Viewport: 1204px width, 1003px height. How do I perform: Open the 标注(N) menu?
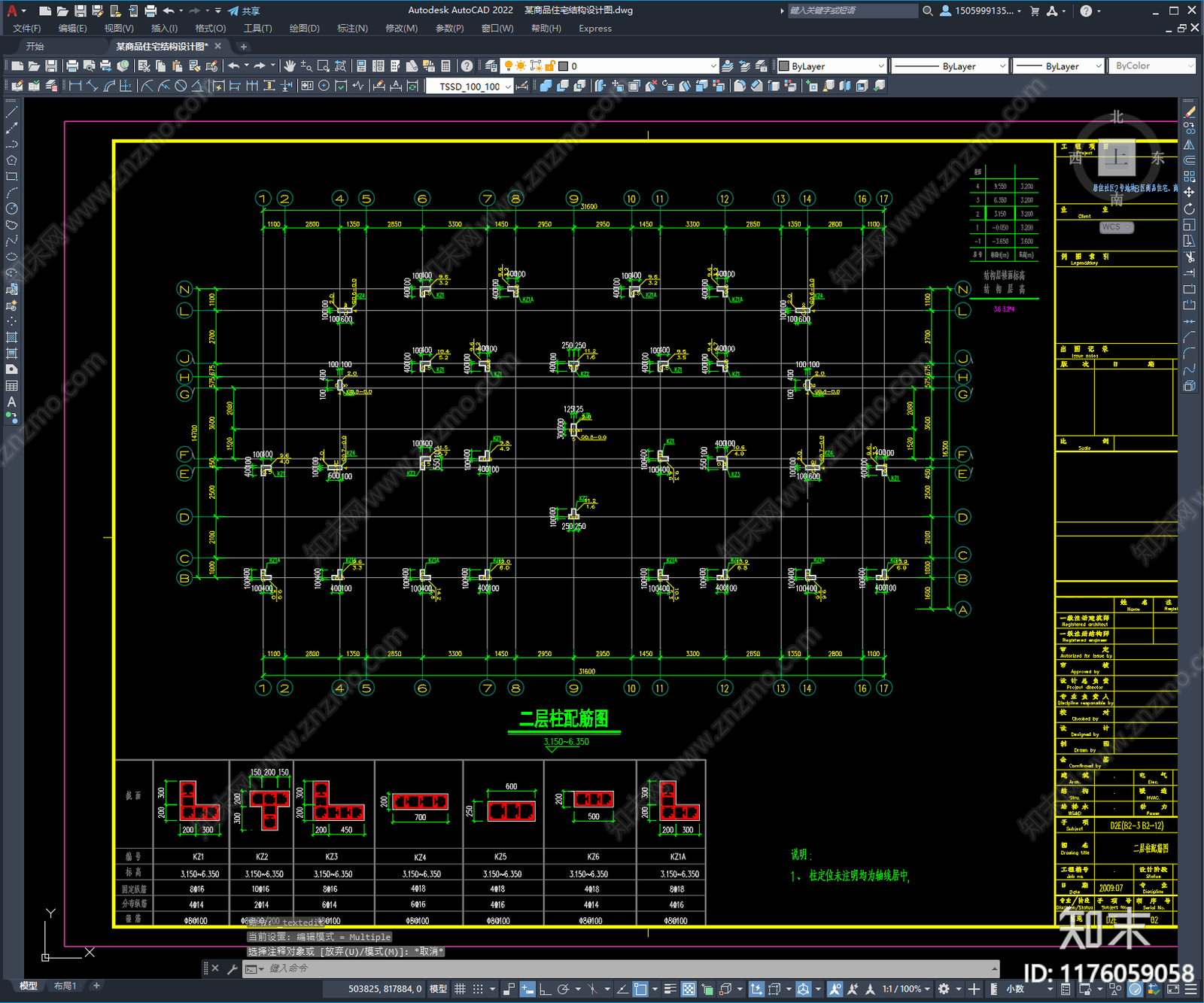352,29
